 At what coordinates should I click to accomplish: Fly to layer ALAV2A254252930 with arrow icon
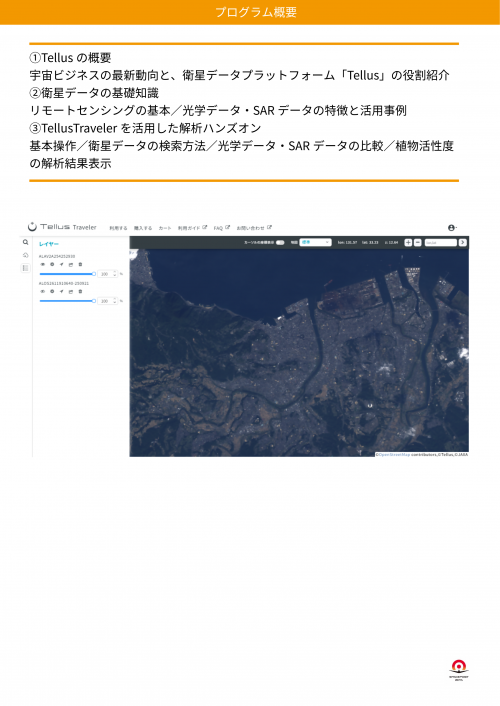point(62,265)
